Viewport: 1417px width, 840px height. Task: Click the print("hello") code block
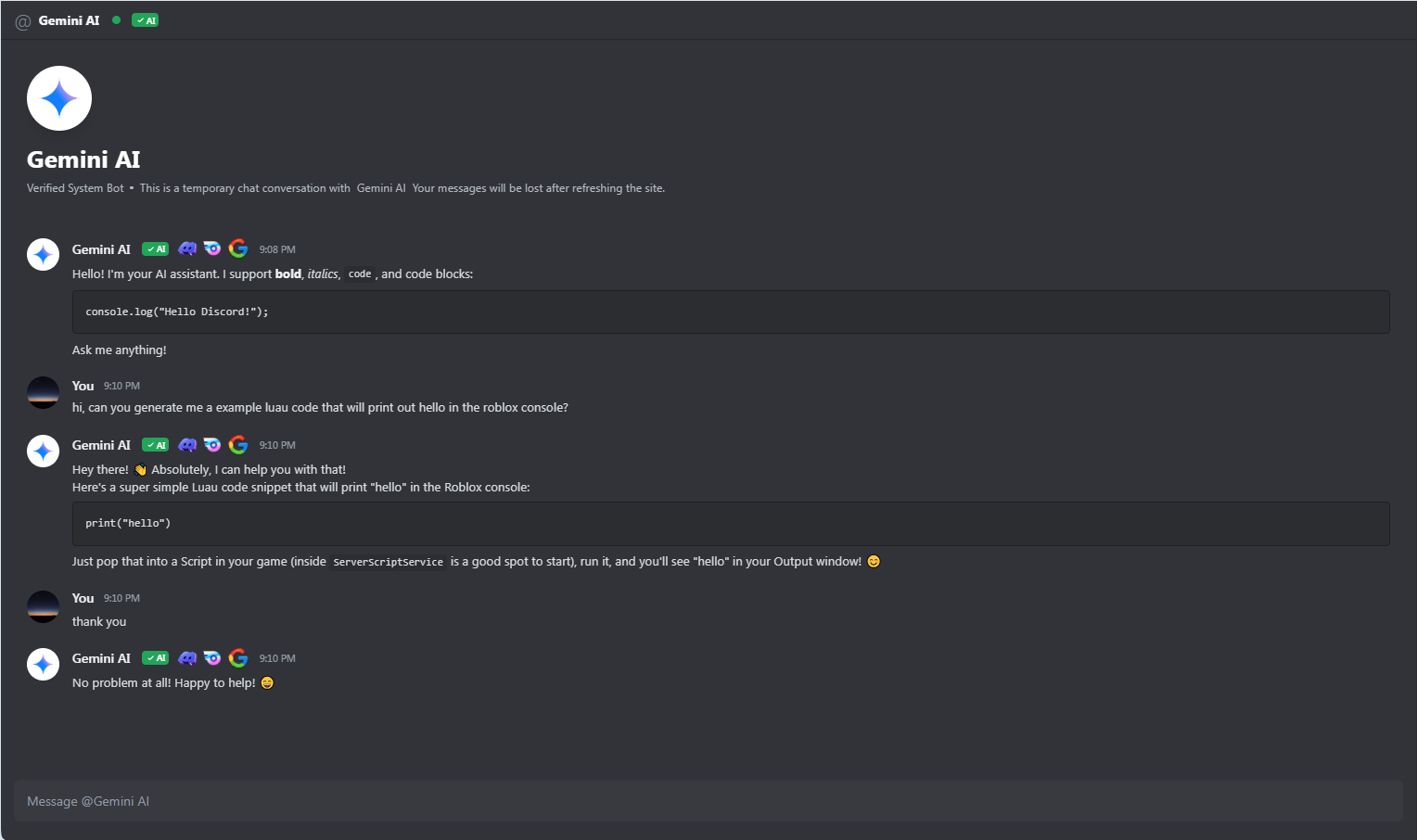tap(730, 523)
